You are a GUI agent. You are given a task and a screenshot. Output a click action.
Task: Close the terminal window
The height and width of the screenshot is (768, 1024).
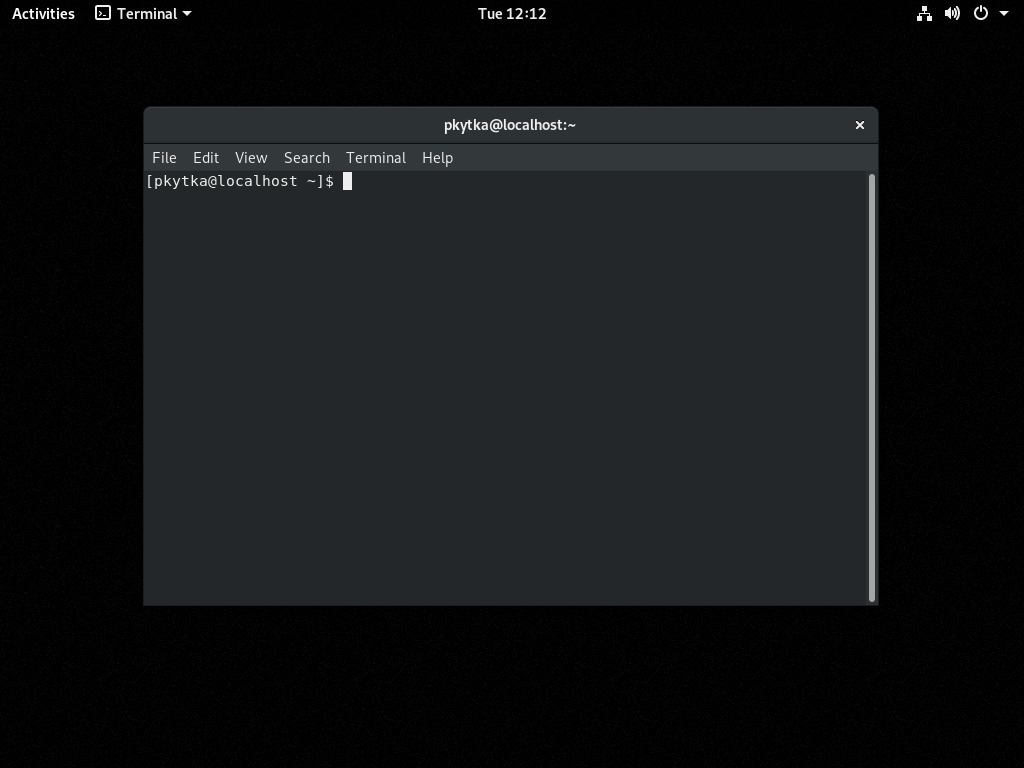pos(859,125)
